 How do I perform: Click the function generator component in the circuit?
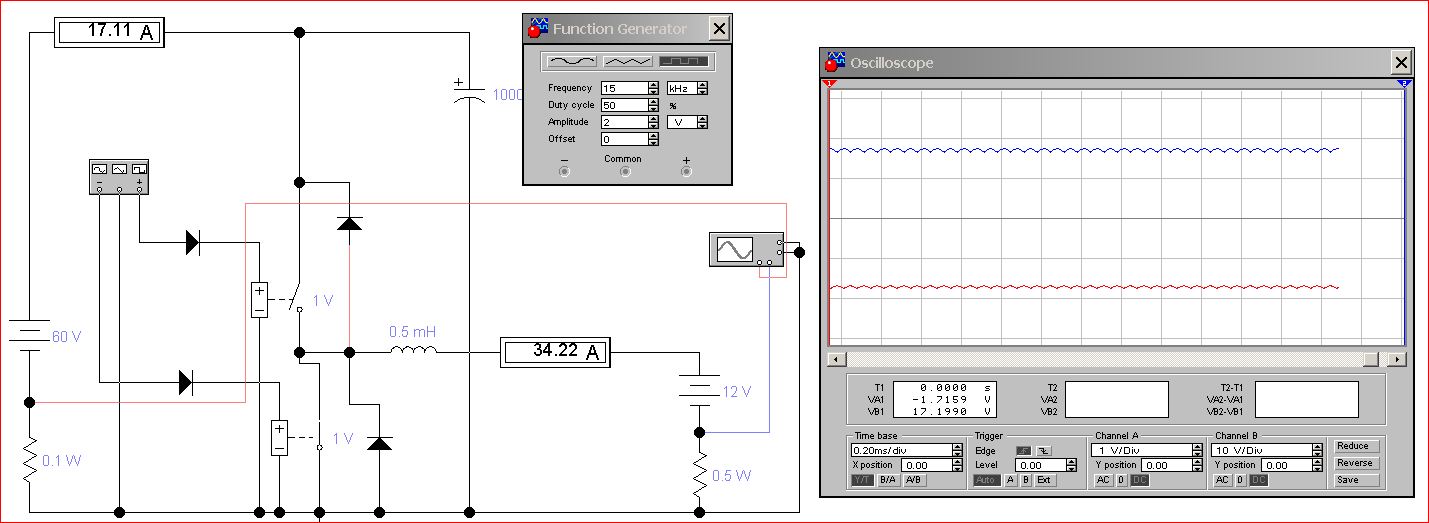(x=119, y=177)
